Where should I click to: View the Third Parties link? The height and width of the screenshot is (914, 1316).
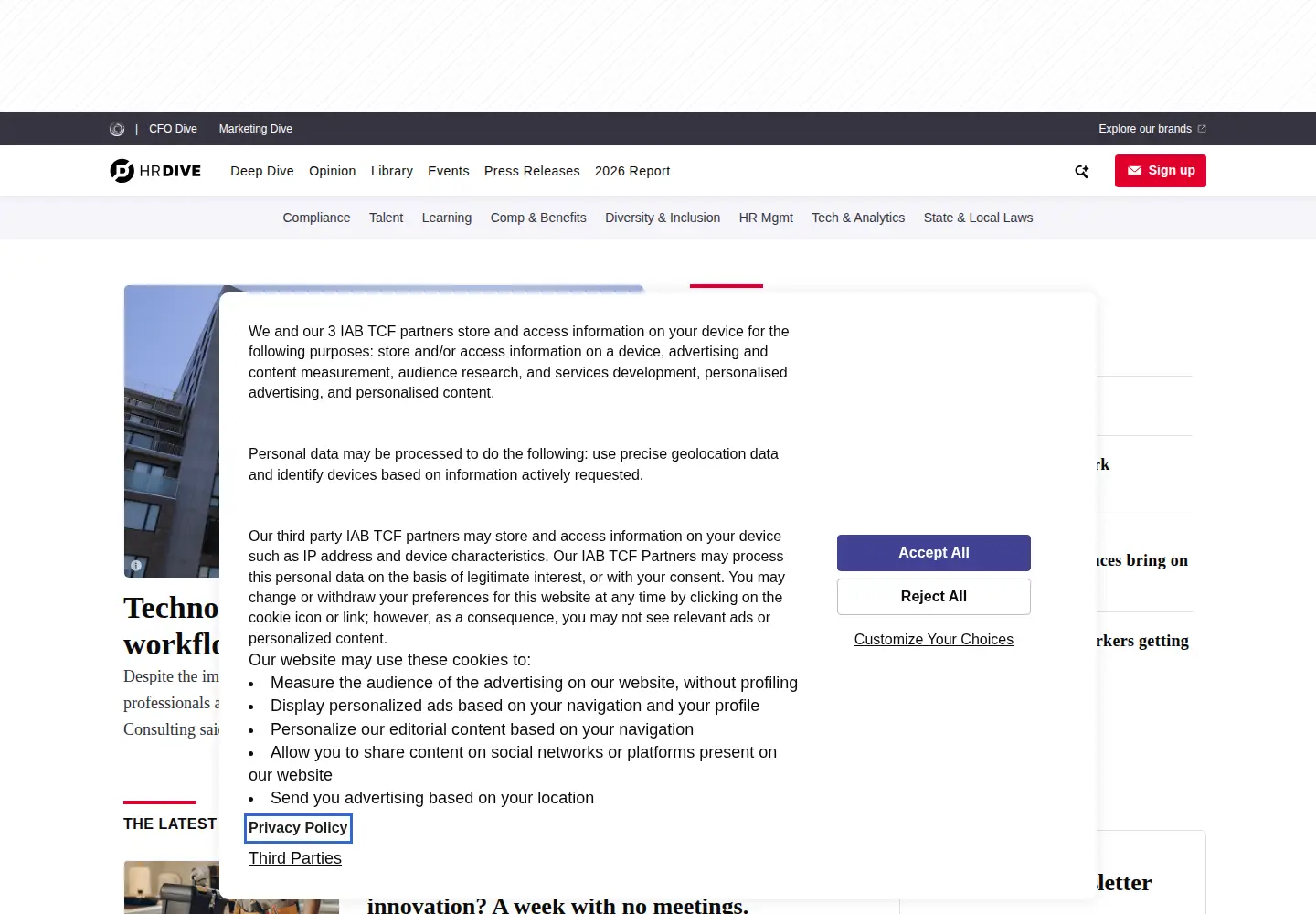(x=295, y=858)
